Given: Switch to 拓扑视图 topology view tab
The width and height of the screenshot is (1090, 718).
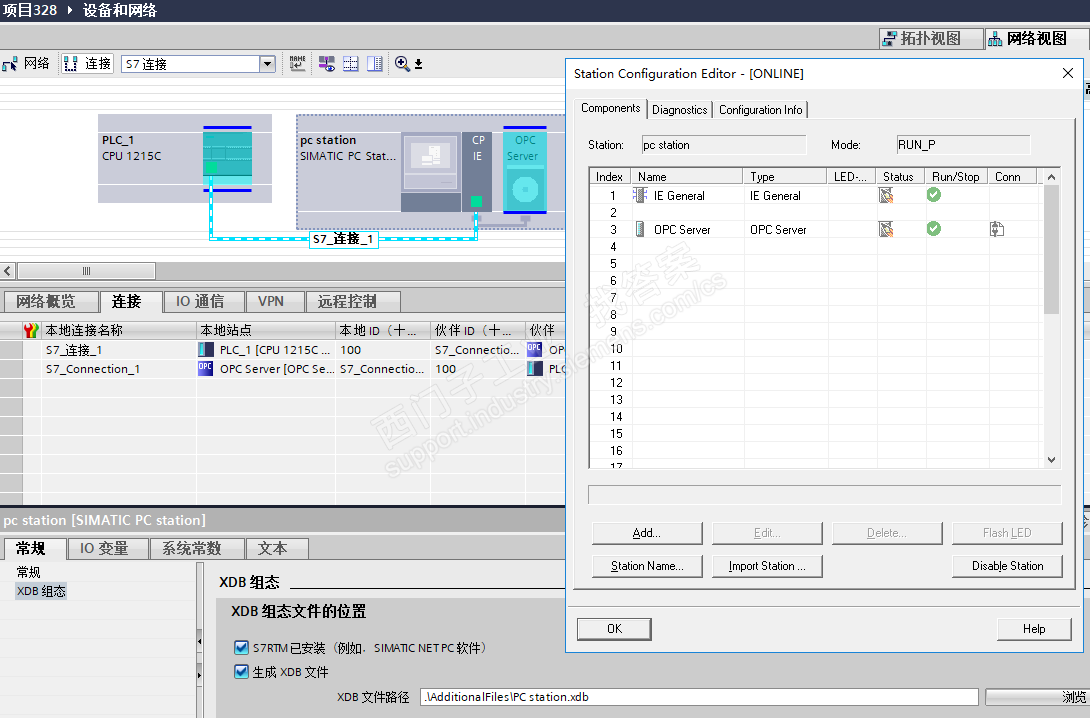Looking at the screenshot, I should tap(930, 38).
